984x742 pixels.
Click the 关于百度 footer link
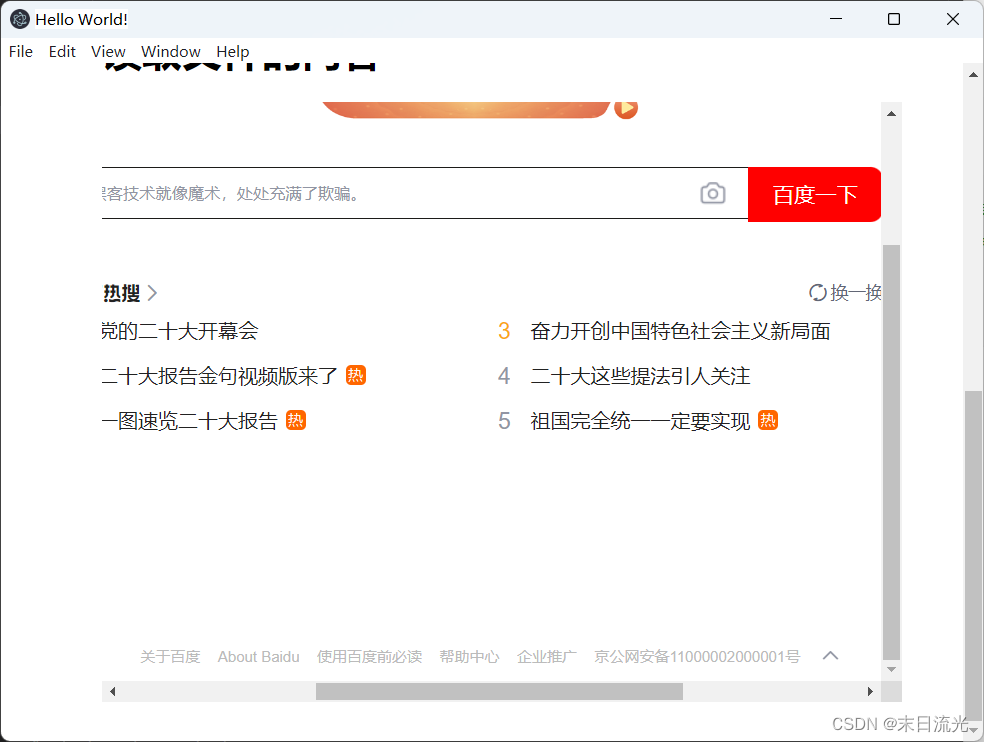(170, 657)
